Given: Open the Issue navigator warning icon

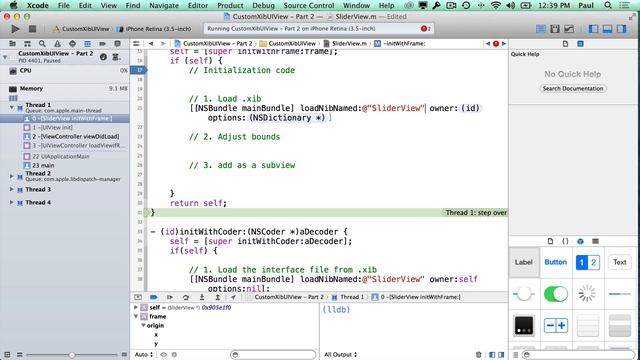Looking at the screenshot, I should (57, 44).
